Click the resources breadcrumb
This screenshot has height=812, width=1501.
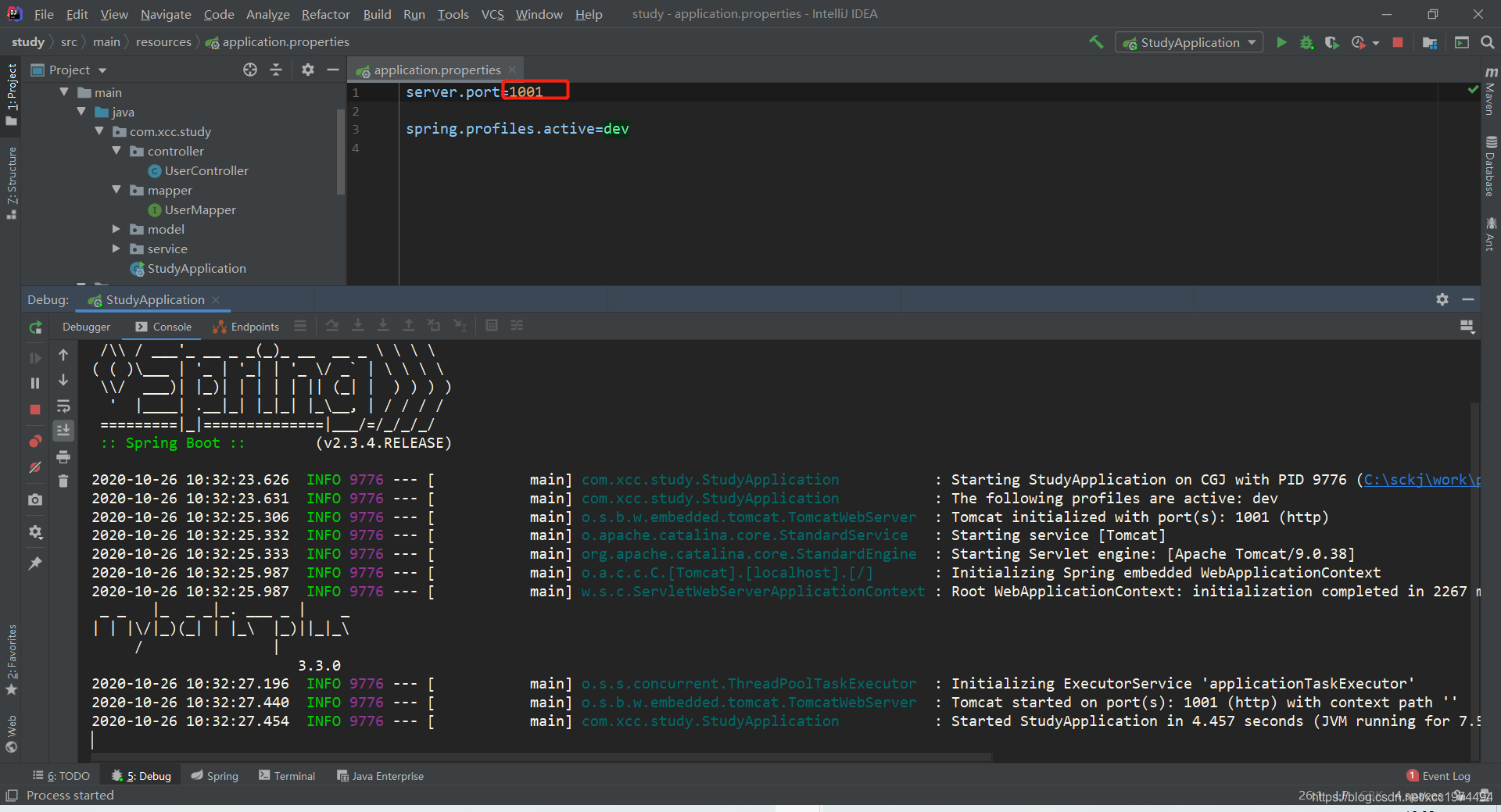[x=163, y=41]
